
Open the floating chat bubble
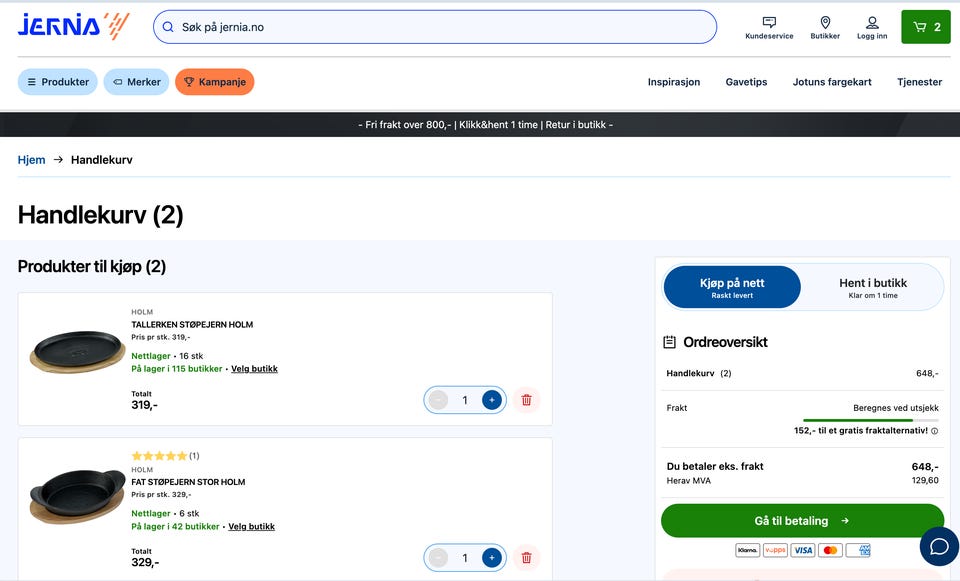click(x=939, y=546)
